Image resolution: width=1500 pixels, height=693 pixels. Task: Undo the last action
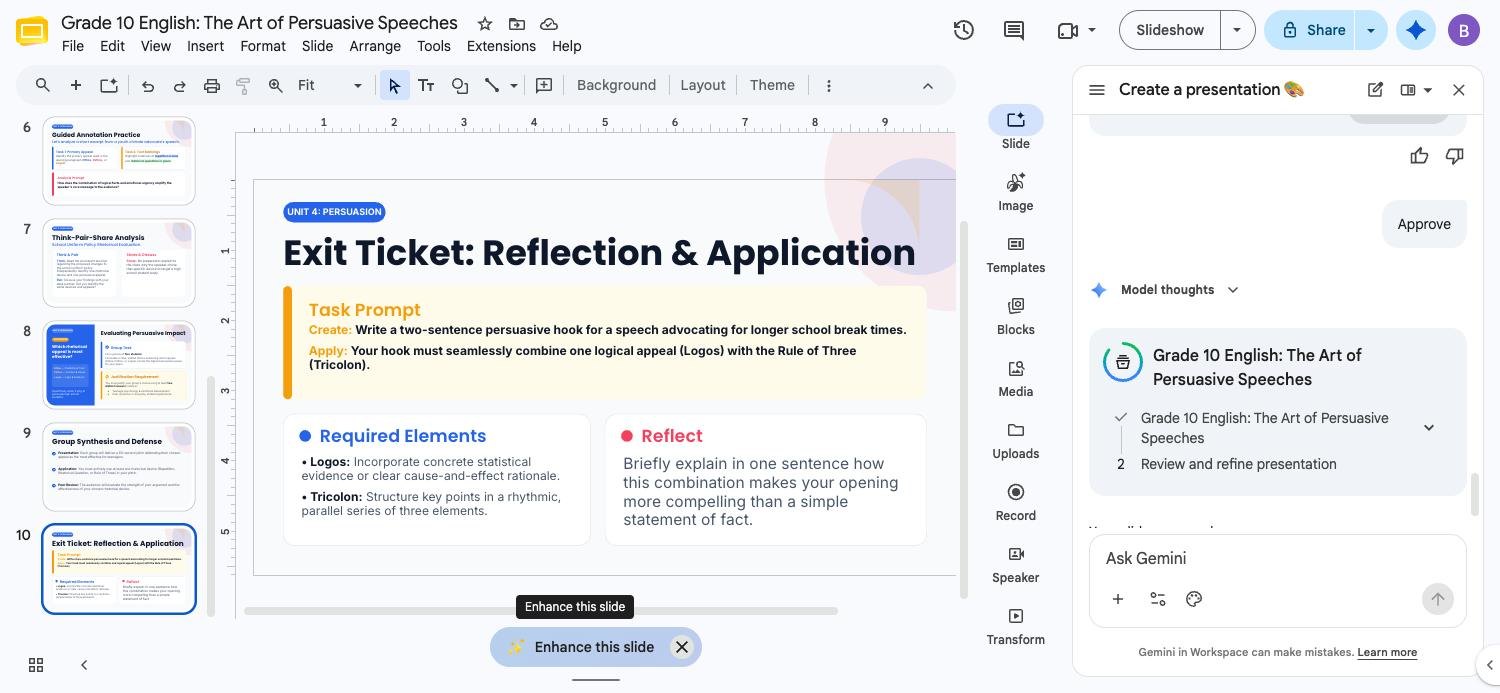coord(147,85)
